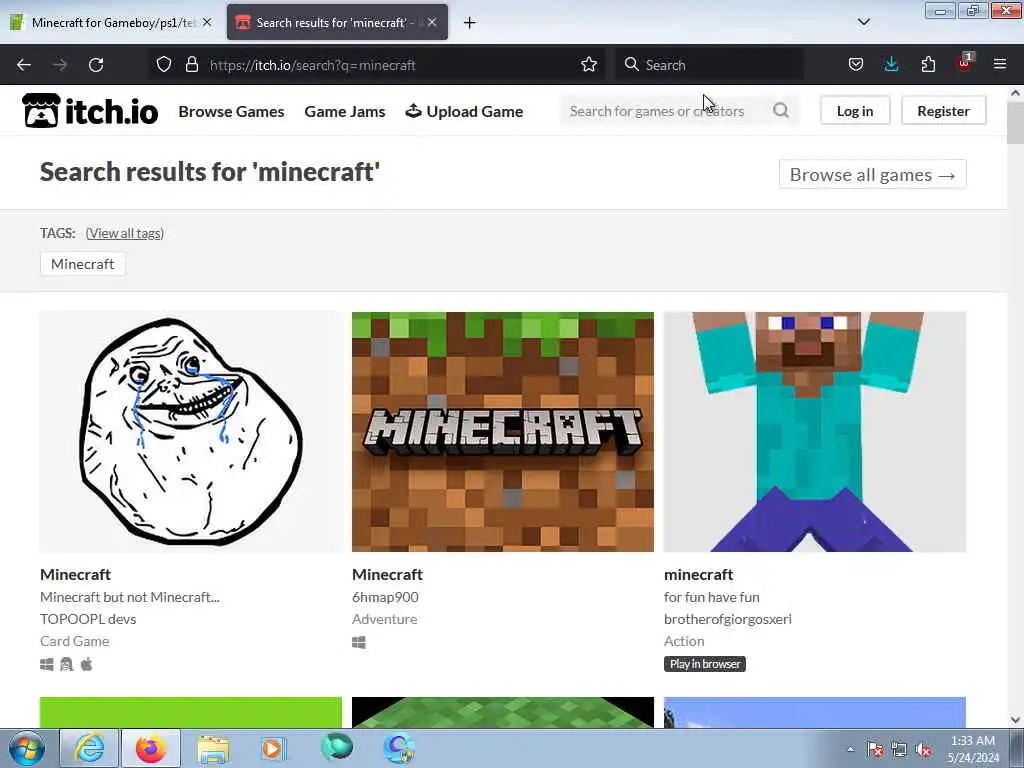
Task: Open TOPOOPL devs creator page
Action: (88, 618)
